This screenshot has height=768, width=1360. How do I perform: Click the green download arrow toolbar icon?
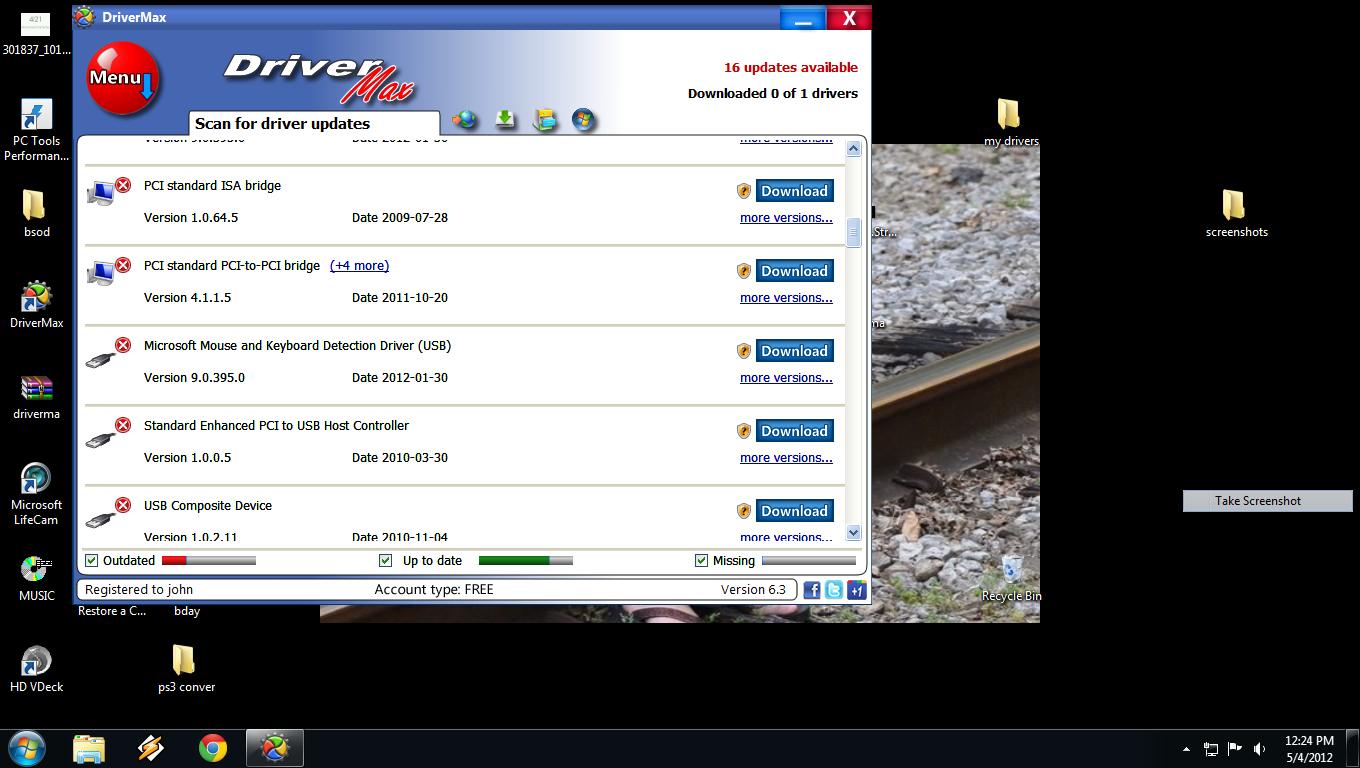(505, 120)
